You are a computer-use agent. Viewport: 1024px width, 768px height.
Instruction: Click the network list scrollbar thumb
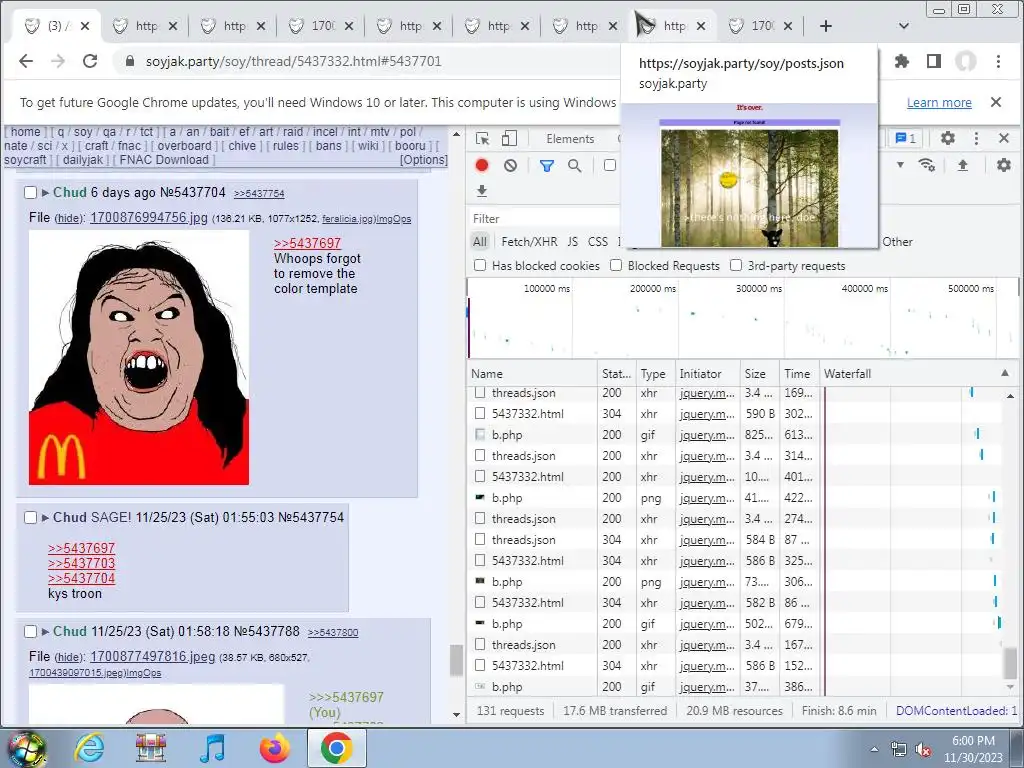tap(1010, 662)
